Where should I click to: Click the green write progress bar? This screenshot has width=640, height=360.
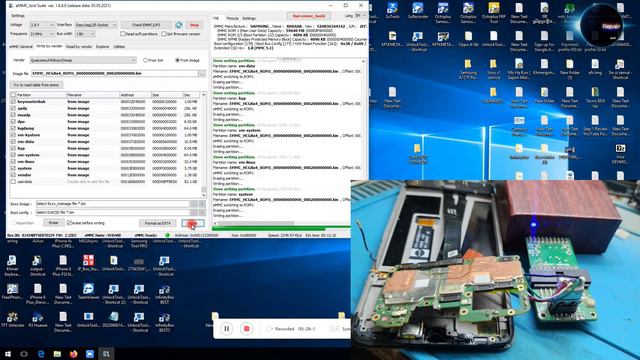pos(281,229)
